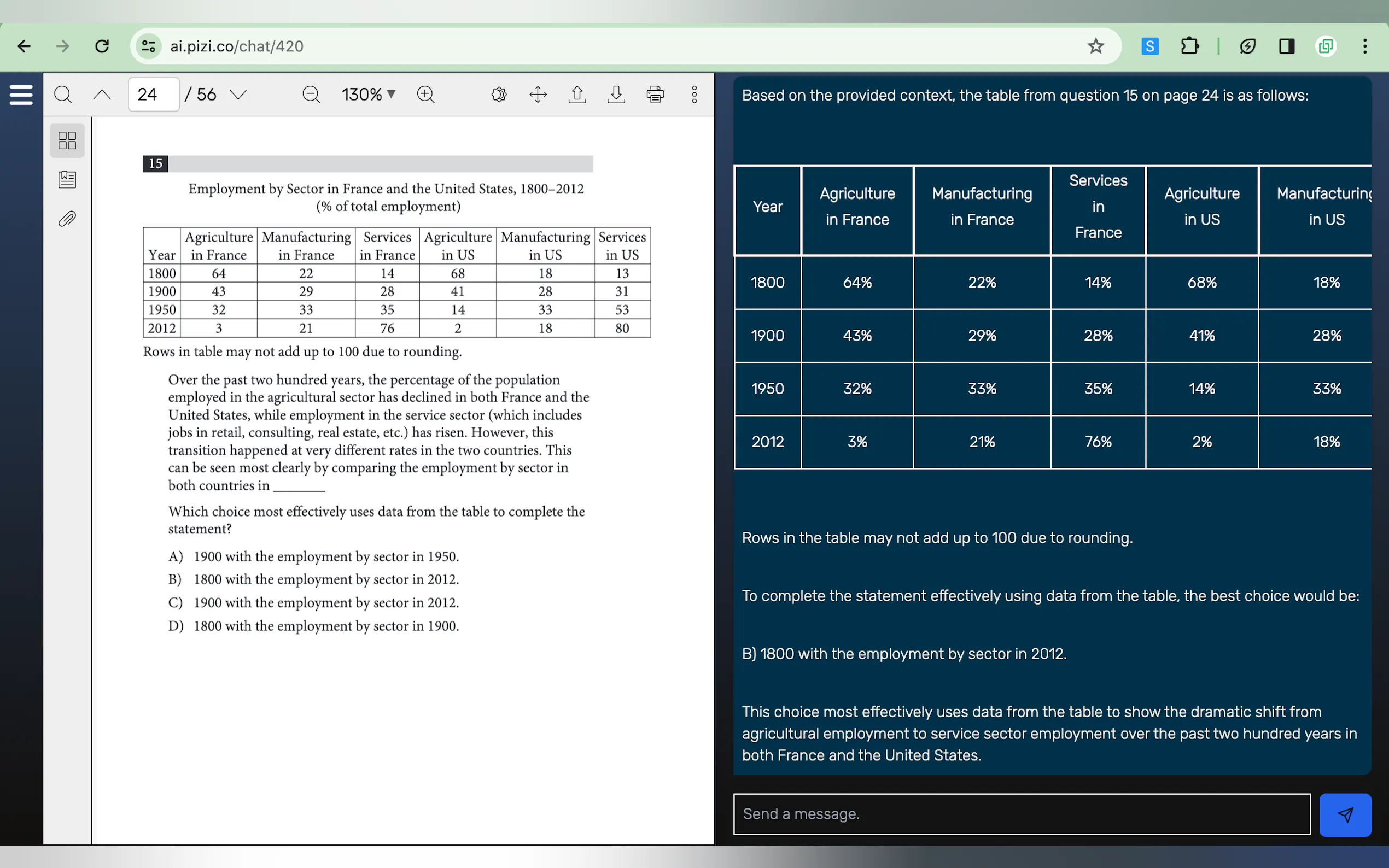The width and height of the screenshot is (1389, 868).
Task: Go to previous page with up arrow
Action: (x=102, y=94)
